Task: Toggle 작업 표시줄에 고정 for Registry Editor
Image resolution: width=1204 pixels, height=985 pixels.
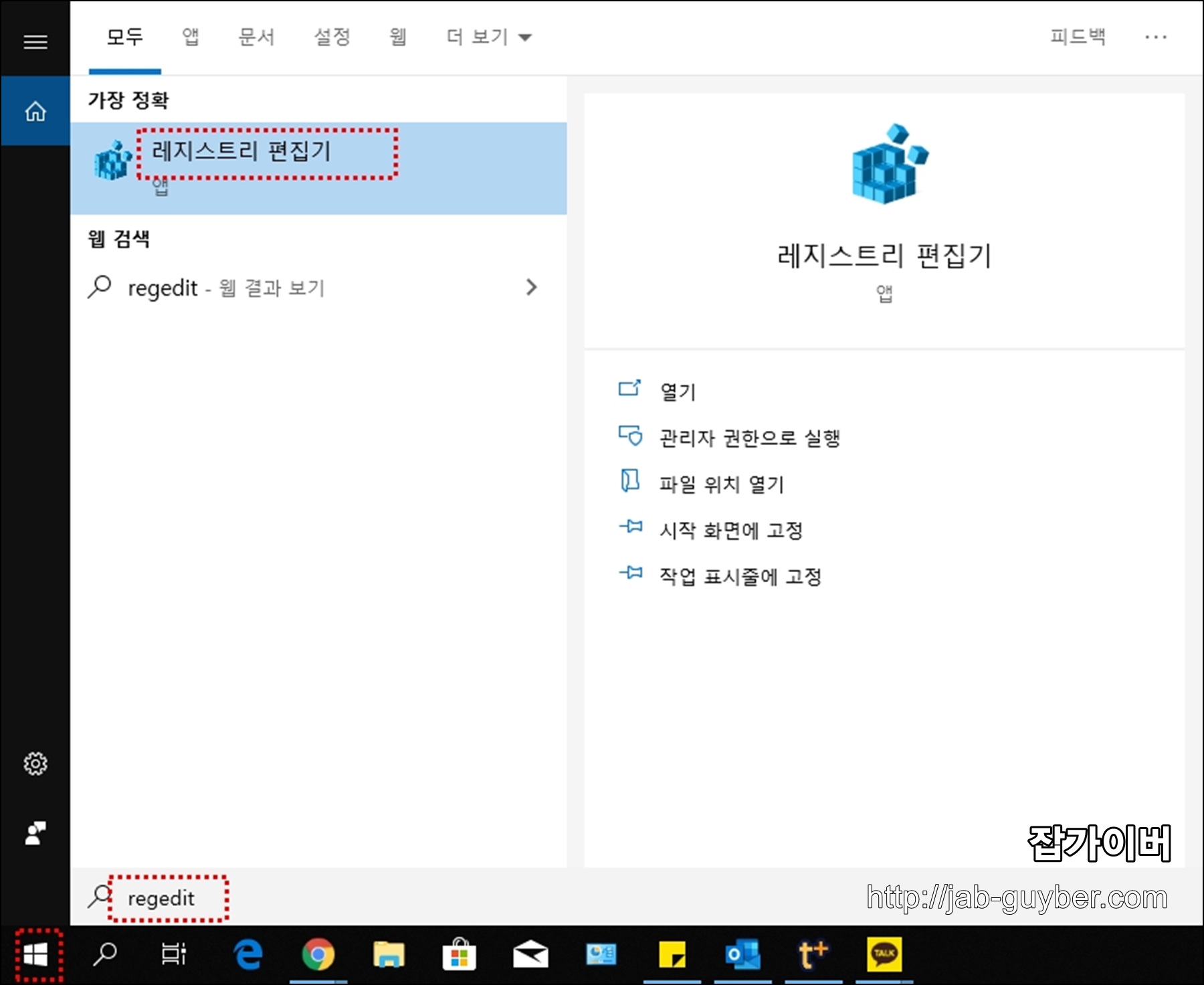Action: [739, 576]
